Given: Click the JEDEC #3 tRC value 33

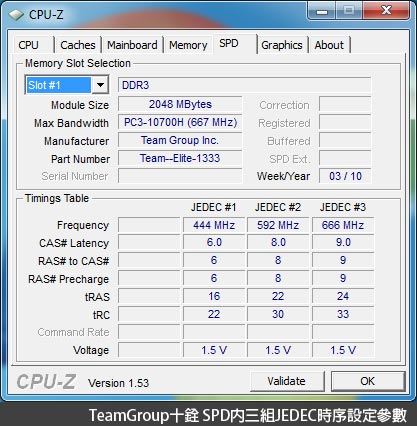Looking at the screenshot, I should coord(343,314).
